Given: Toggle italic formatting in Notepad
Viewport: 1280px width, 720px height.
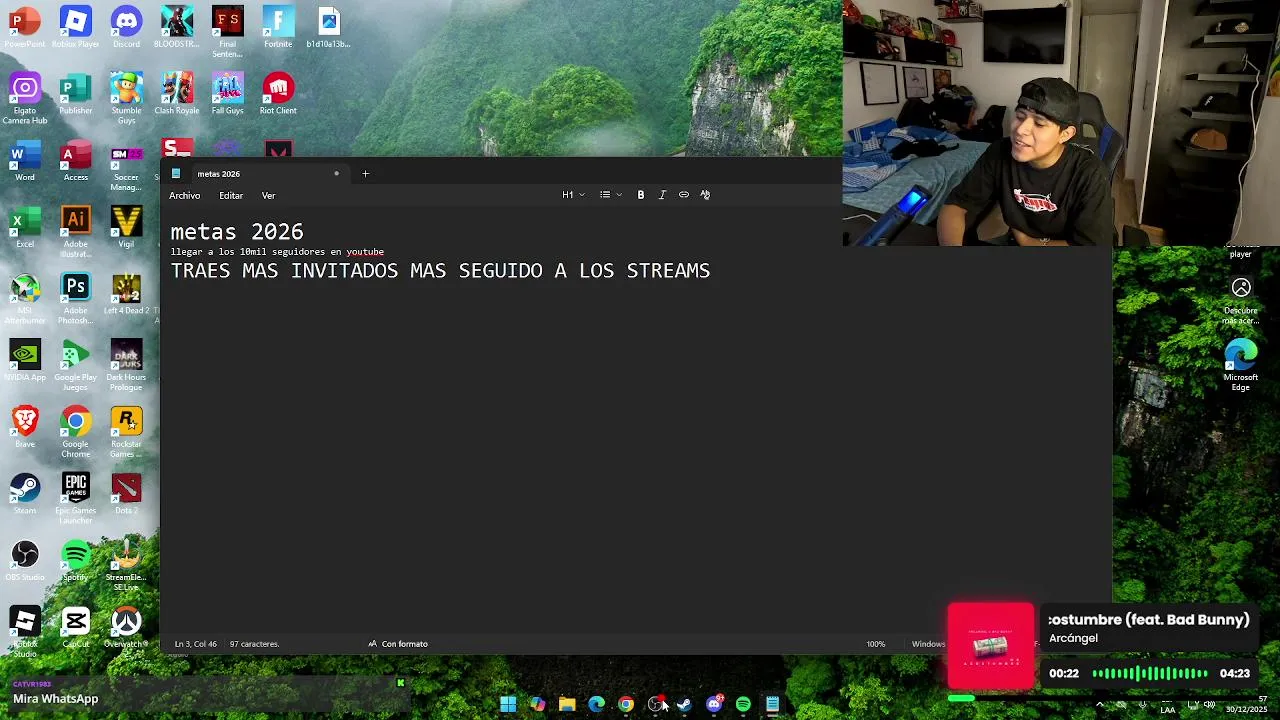Looking at the screenshot, I should click(662, 195).
